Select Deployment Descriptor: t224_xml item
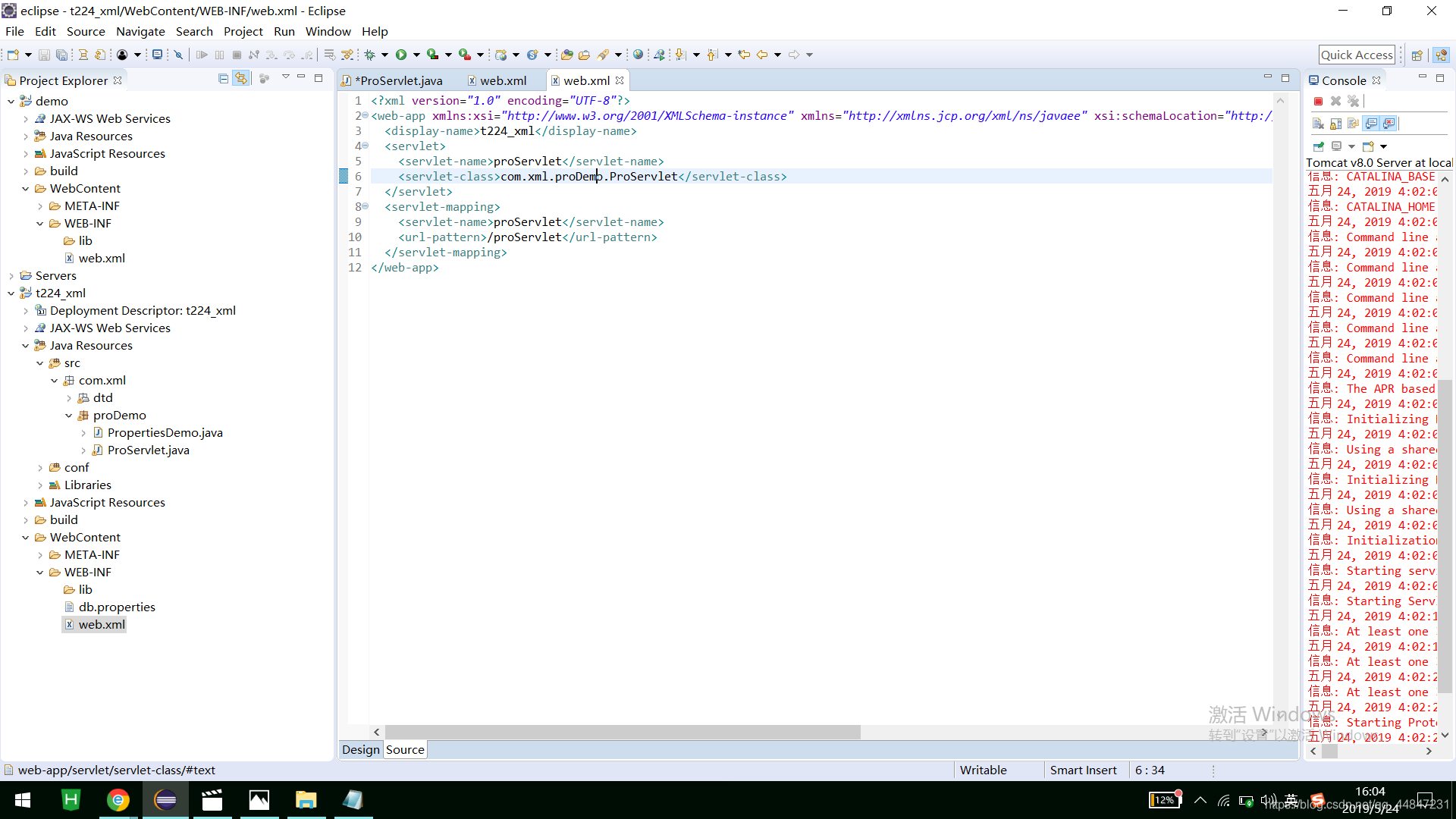The width and height of the screenshot is (1456, 819). [x=143, y=310]
